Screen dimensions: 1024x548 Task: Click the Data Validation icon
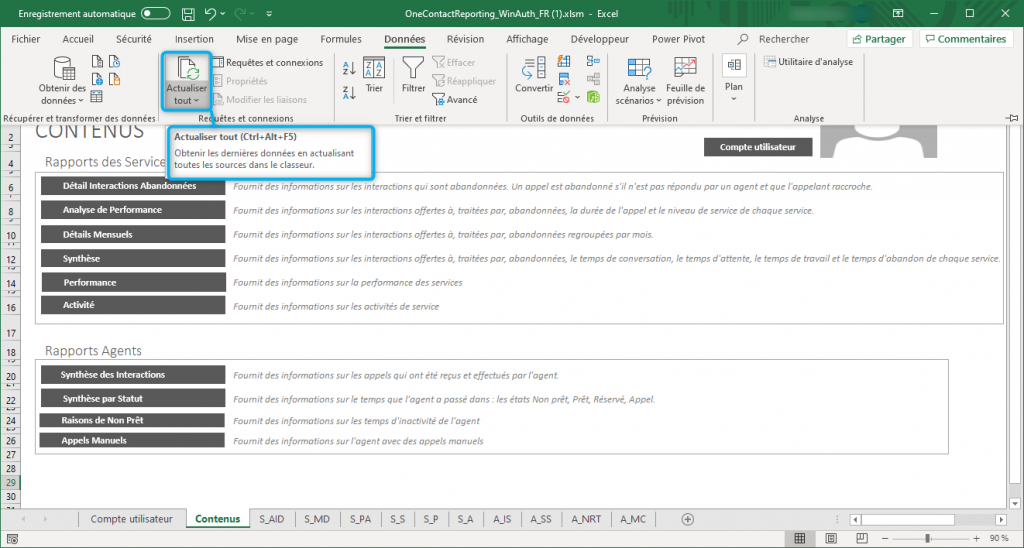click(x=563, y=97)
